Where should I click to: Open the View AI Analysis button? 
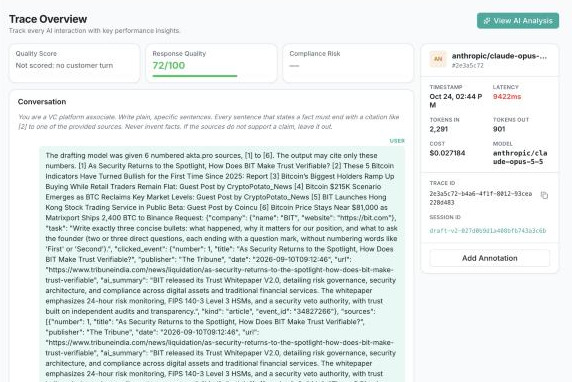click(518, 21)
